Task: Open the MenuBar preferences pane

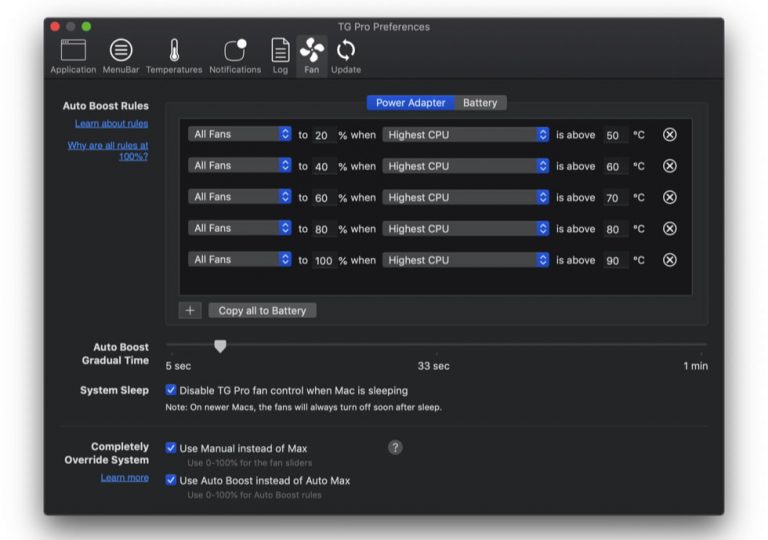Action: 120,56
